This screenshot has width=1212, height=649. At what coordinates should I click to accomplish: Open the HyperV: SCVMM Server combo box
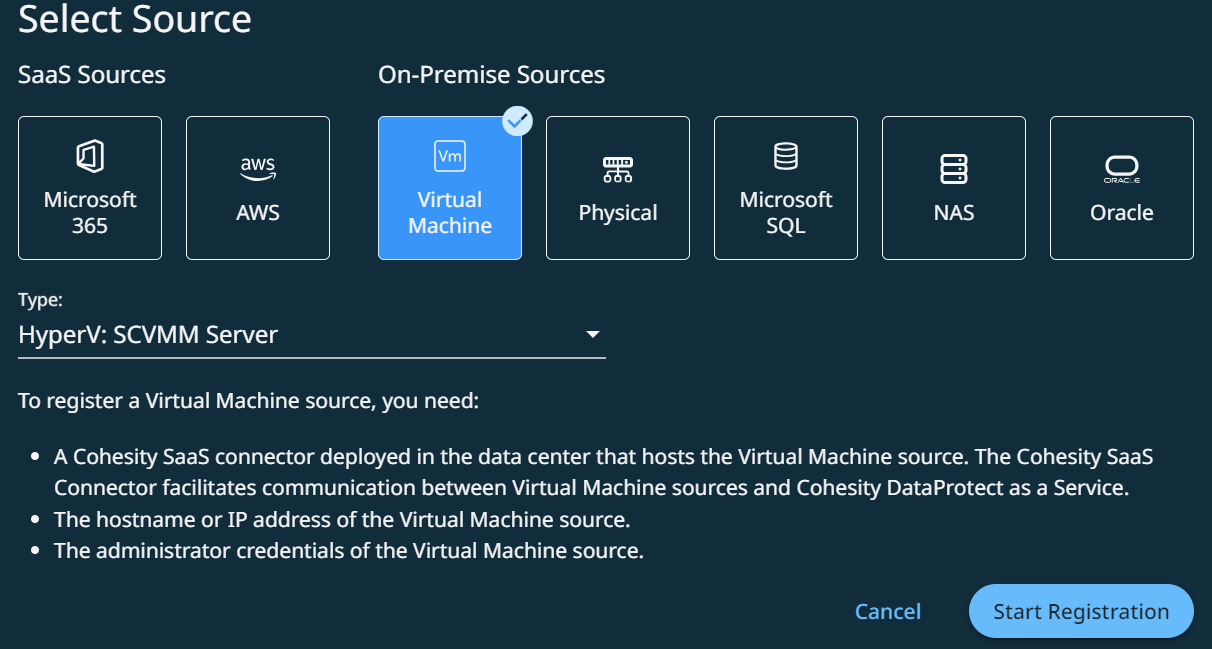pos(300,335)
